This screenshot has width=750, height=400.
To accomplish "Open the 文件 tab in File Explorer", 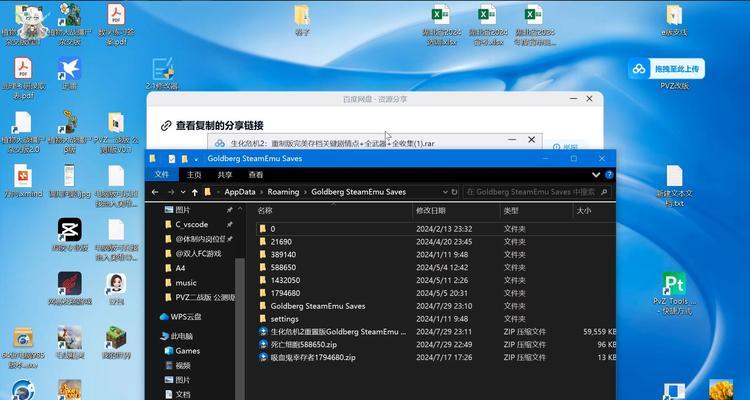I will click(x=162, y=175).
